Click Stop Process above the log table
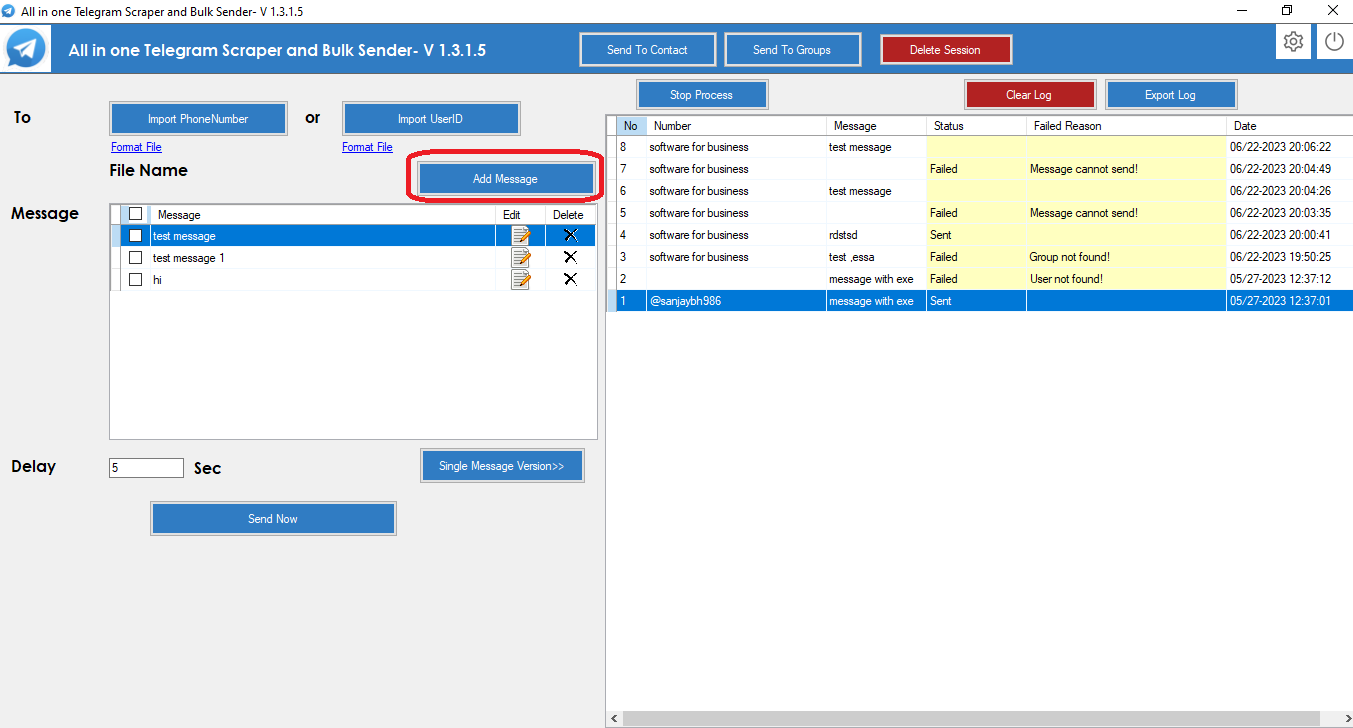This screenshot has width=1353, height=728. 701,93
